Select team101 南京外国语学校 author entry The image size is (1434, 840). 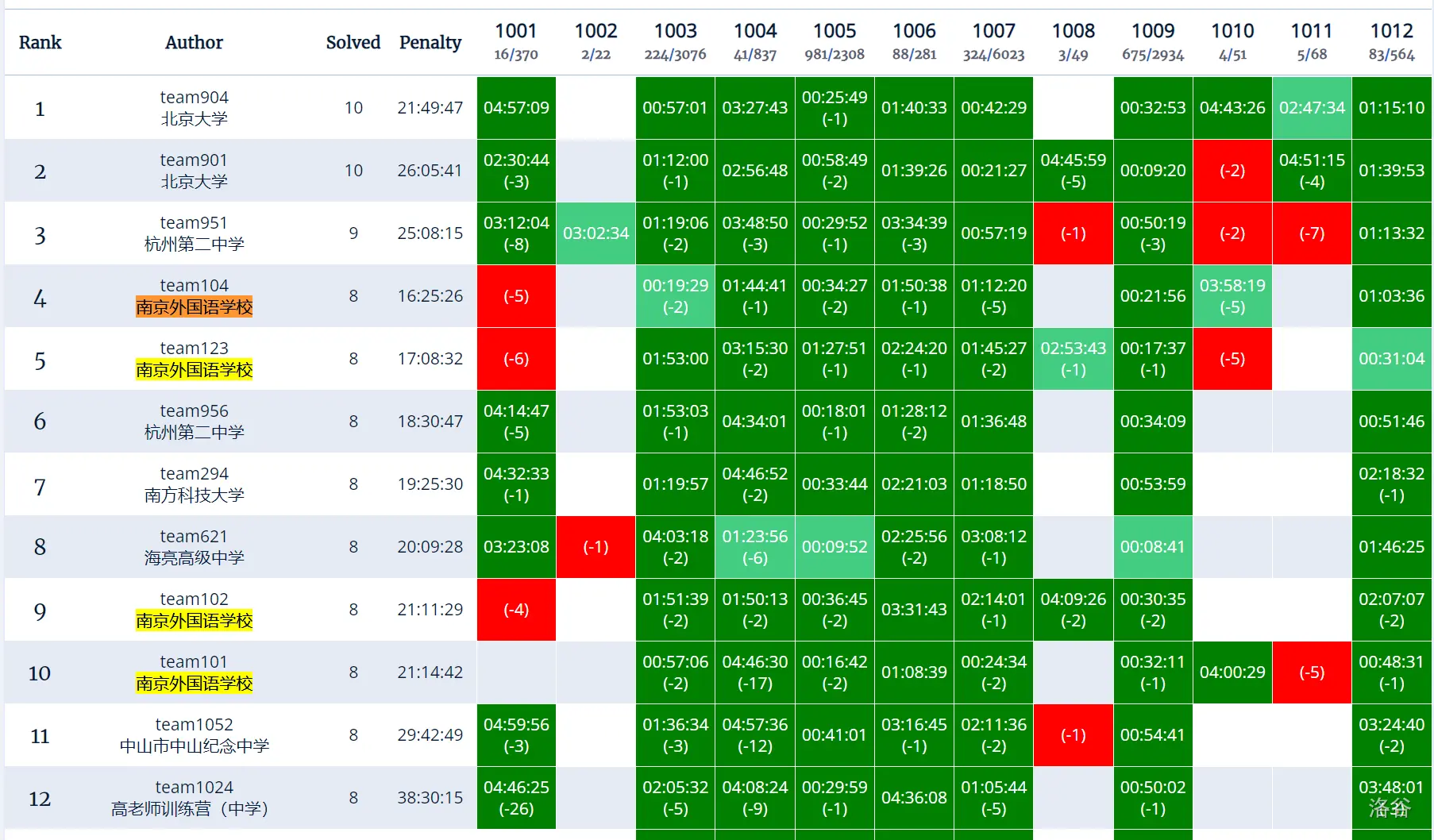[x=194, y=672]
